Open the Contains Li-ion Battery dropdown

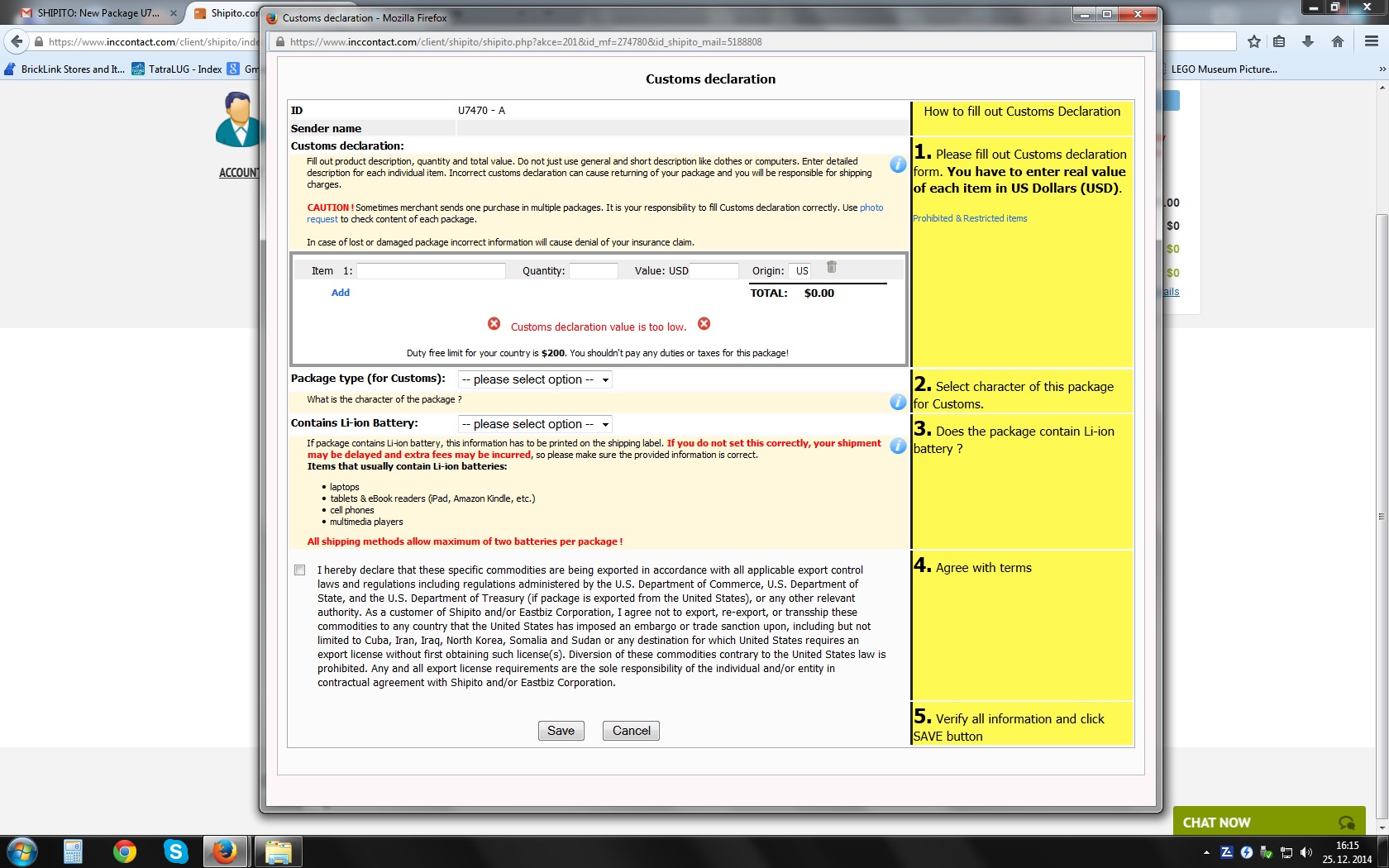tap(535, 424)
